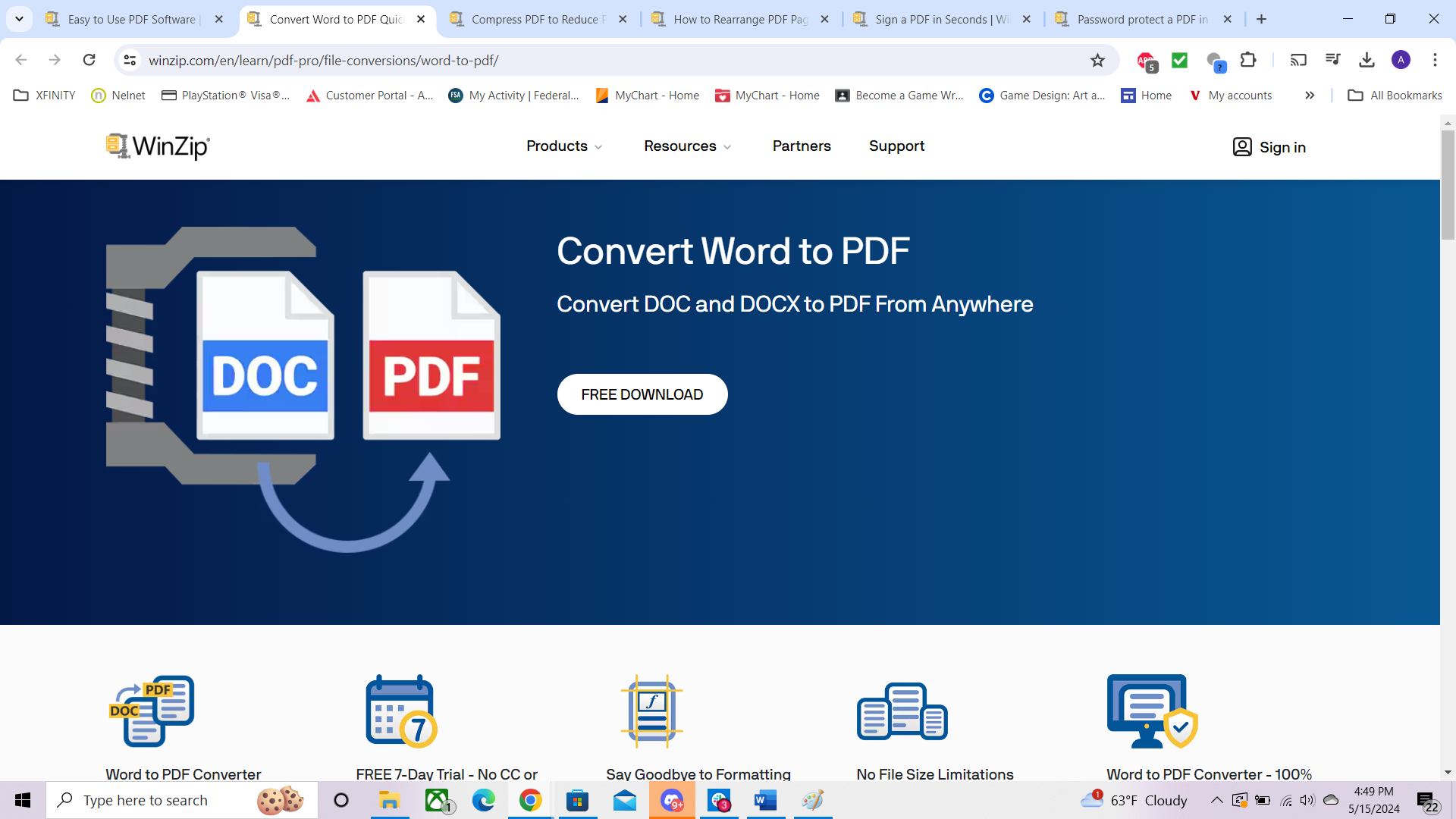Screen dimensions: 1456x819
Task: Open the Support menu item
Action: coord(896,146)
